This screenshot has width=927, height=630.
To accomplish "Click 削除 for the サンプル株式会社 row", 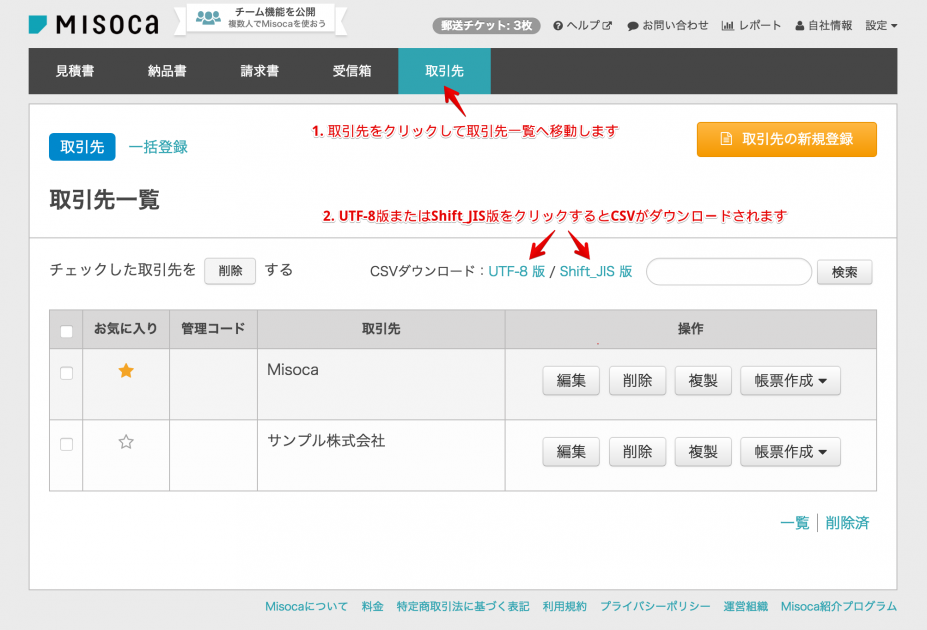I will (x=637, y=452).
